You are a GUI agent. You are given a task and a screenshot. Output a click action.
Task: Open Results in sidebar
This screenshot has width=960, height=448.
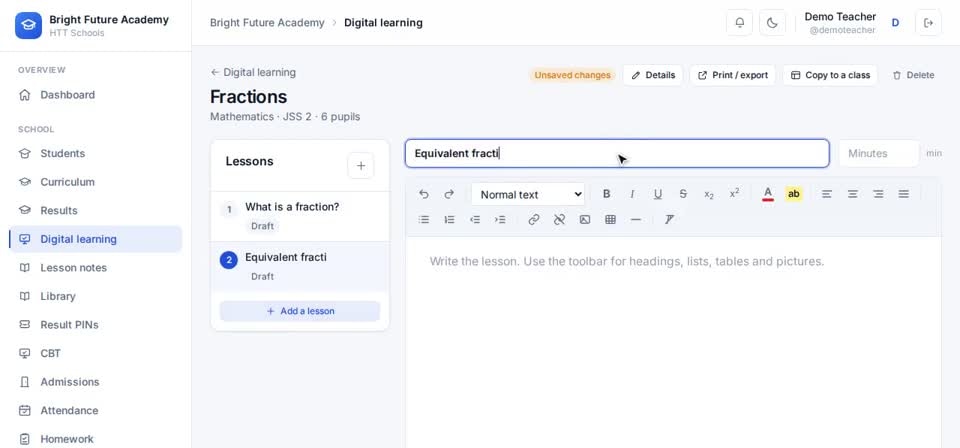(x=96, y=211)
